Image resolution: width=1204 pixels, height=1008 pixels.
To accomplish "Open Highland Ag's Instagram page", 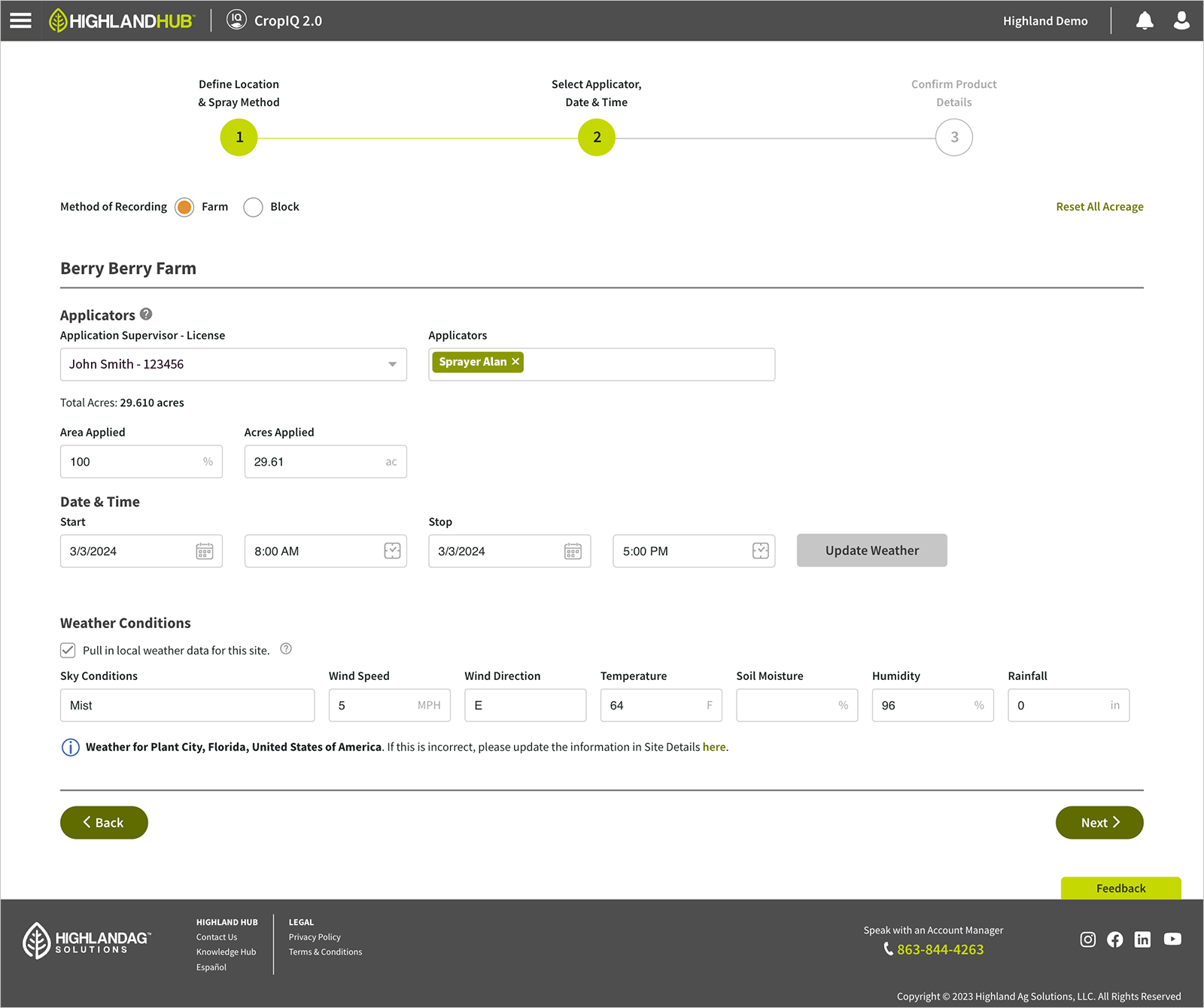I will click(x=1087, y=939).
